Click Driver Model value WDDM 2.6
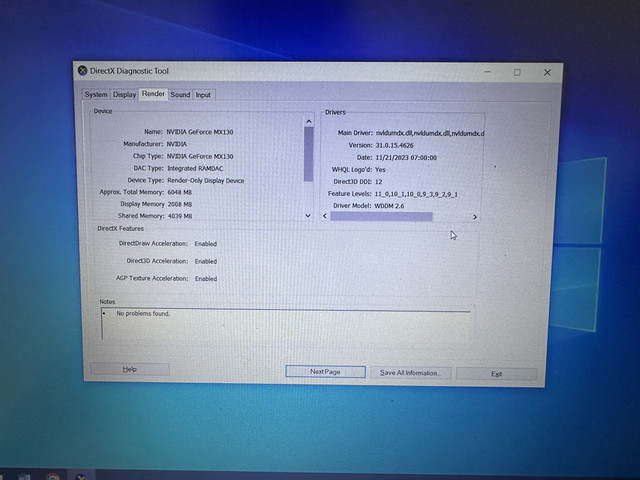This screenshot has width=640, height=480. coord(389,206)
